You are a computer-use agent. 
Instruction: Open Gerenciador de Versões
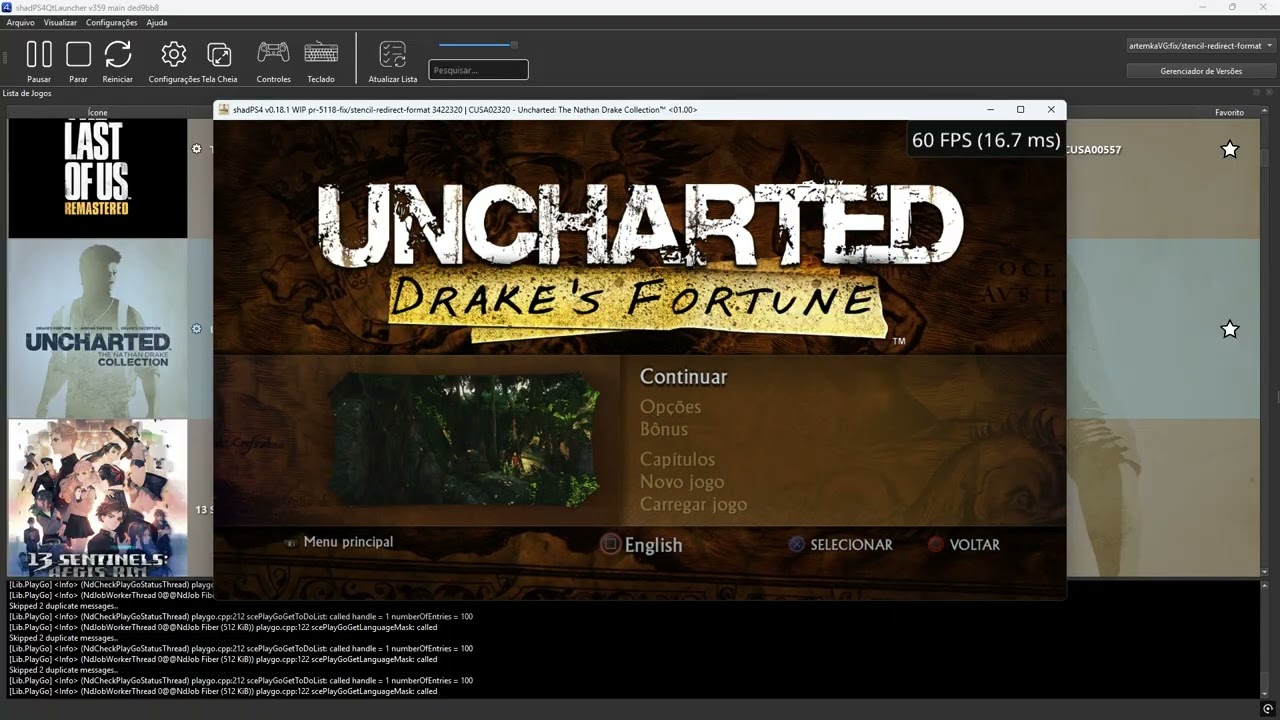point(1200,71)
